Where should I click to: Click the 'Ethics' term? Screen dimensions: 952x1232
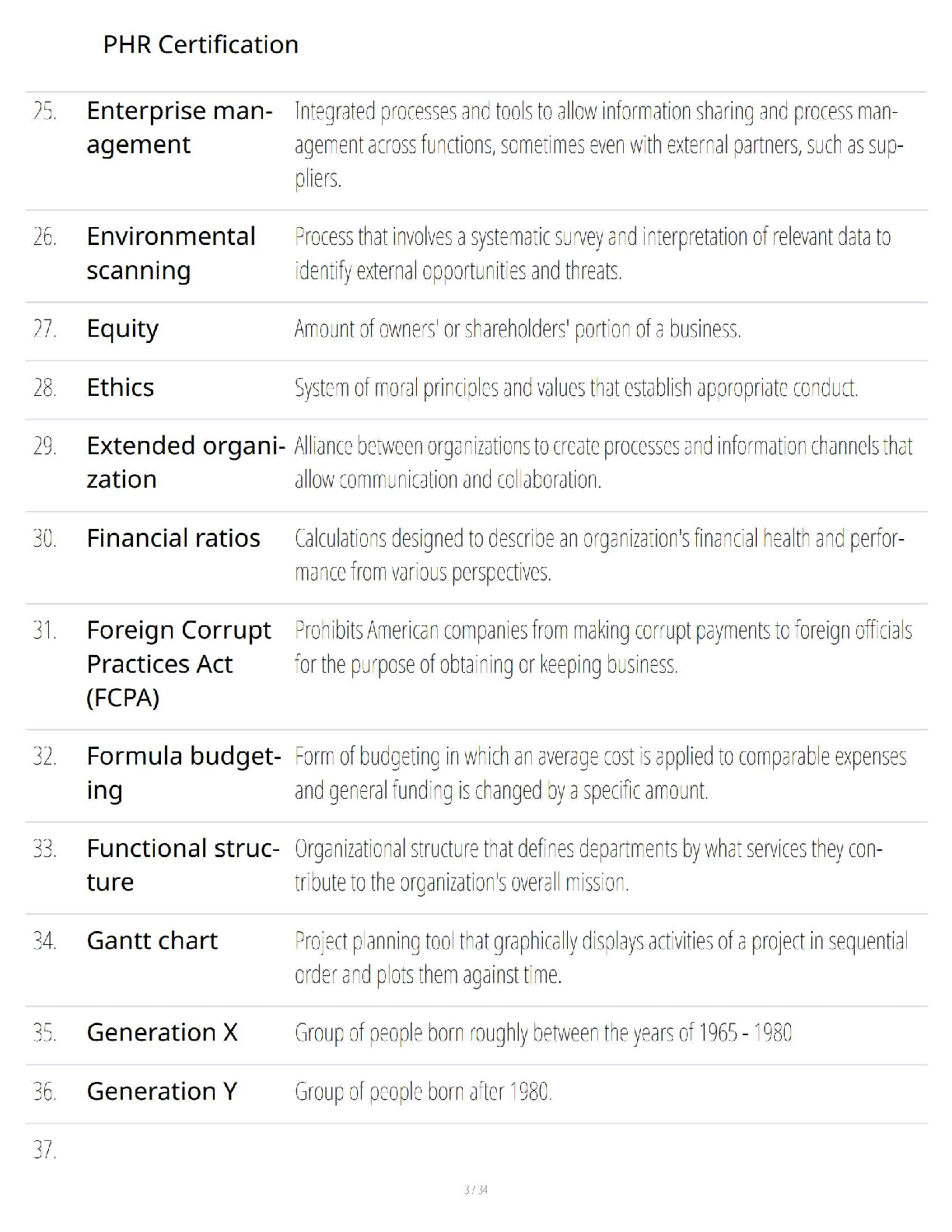[120, 387]
